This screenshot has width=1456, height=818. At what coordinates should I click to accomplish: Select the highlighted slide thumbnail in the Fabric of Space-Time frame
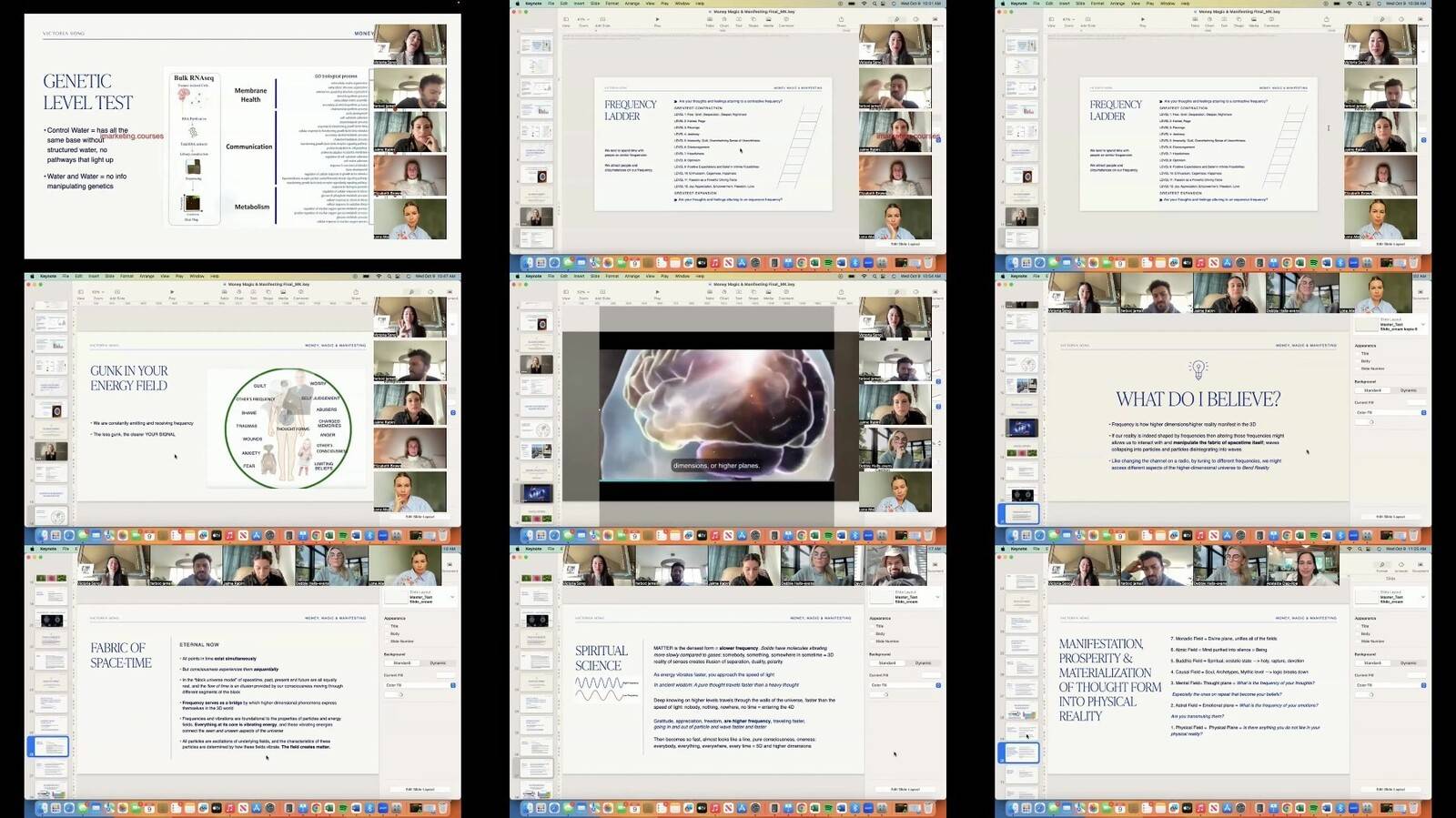[x=50, y=746]
